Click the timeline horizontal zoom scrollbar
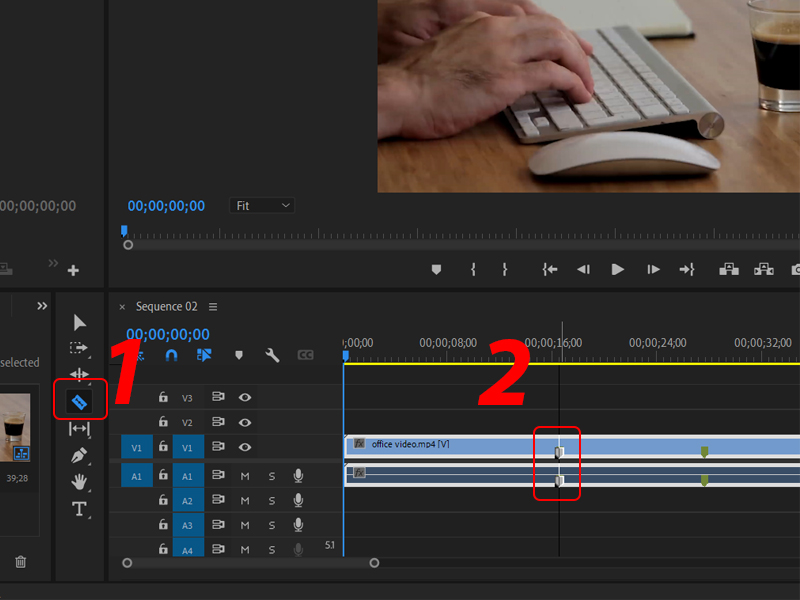 [251, 563]
